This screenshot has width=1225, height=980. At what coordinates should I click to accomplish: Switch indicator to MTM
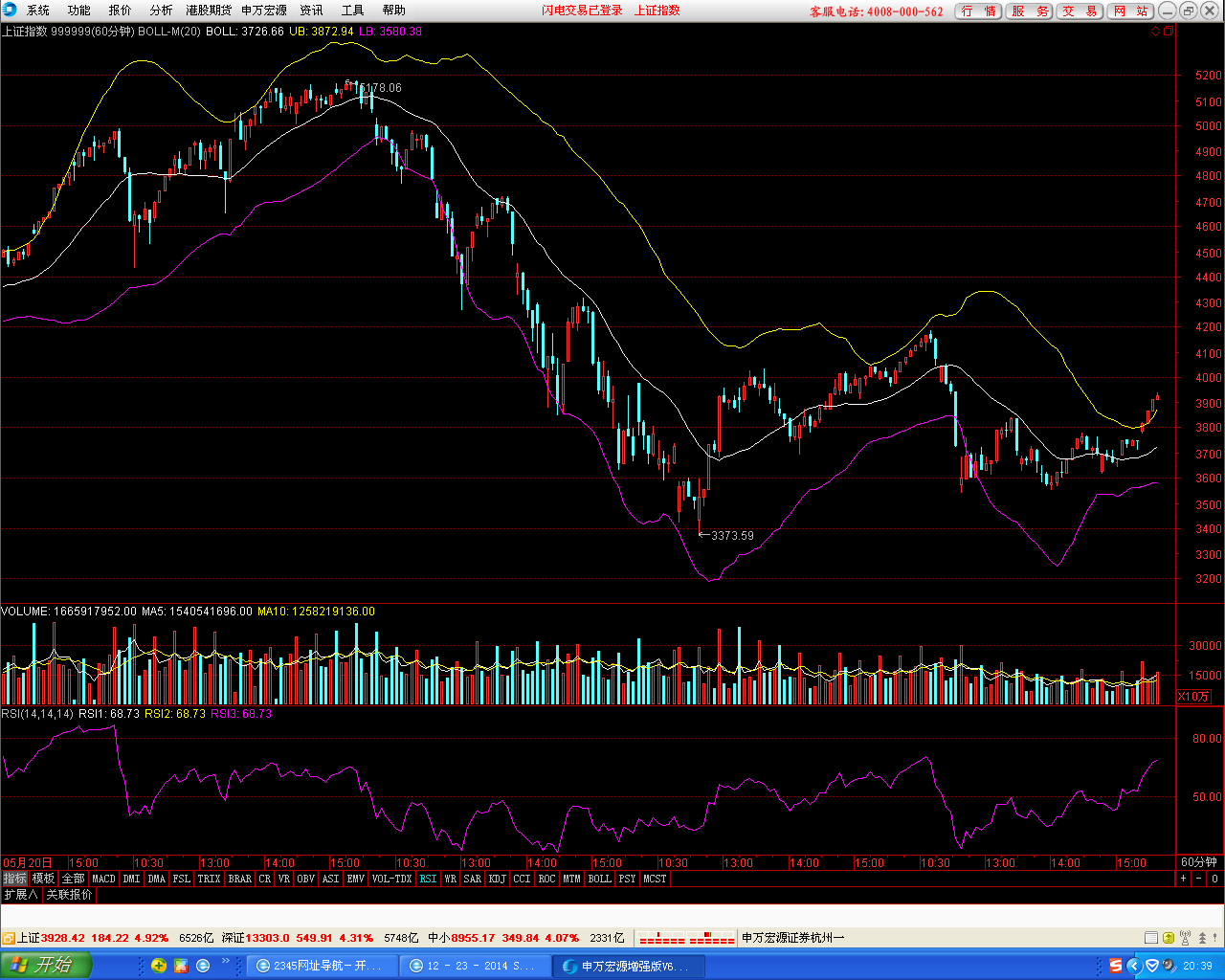coord(571,879)
